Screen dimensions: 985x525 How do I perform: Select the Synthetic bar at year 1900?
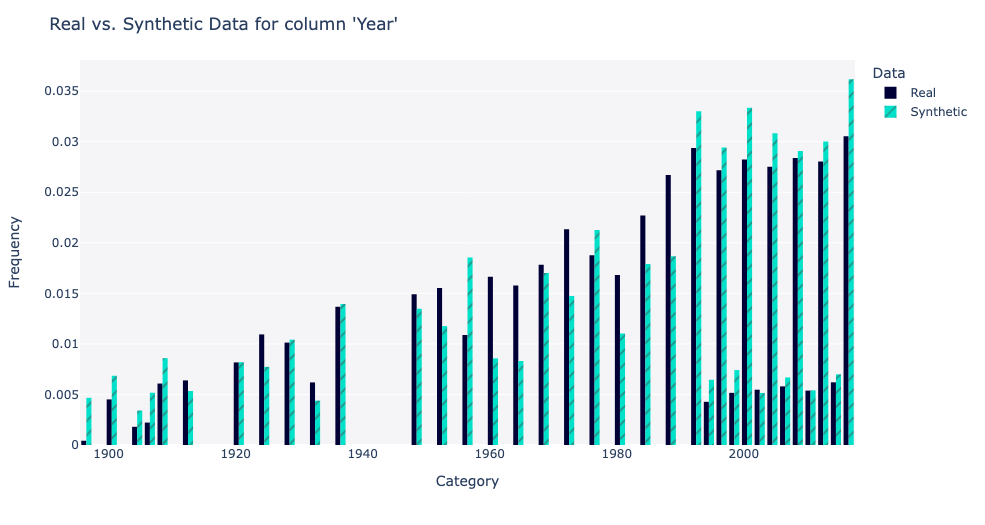[115, 410]
